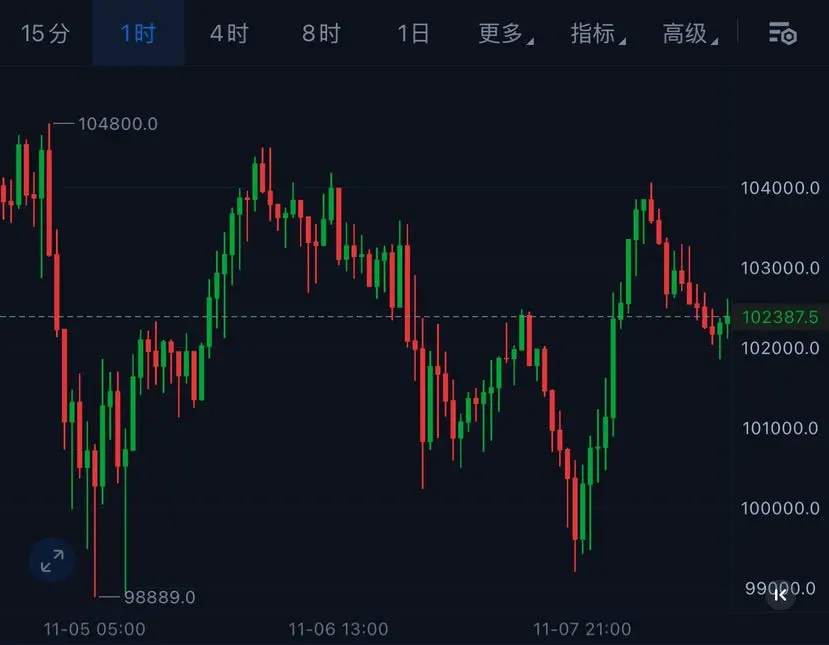The image size is (829, 645).
Task: Jump to latest candle button
Action: point(780,595)
